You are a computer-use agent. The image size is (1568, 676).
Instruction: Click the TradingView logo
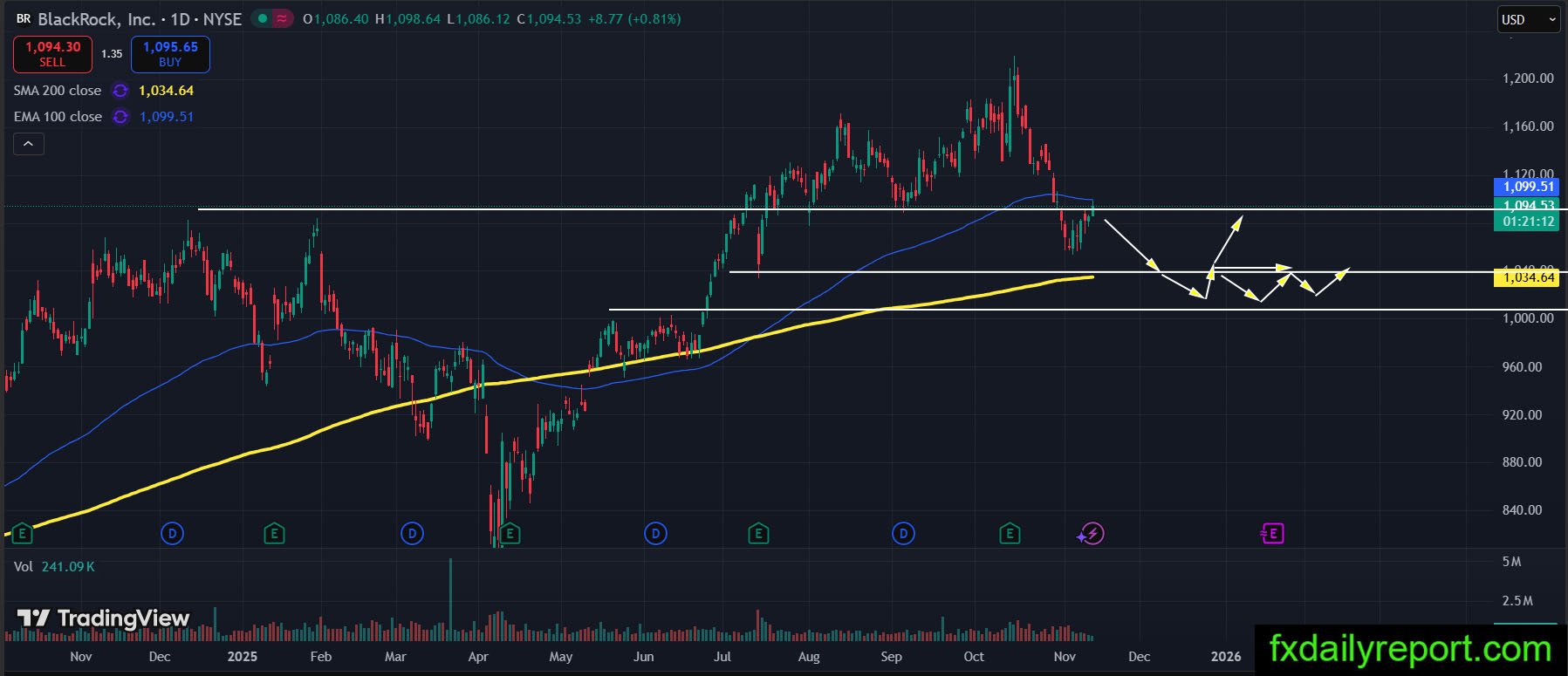[x=103, y=618]
